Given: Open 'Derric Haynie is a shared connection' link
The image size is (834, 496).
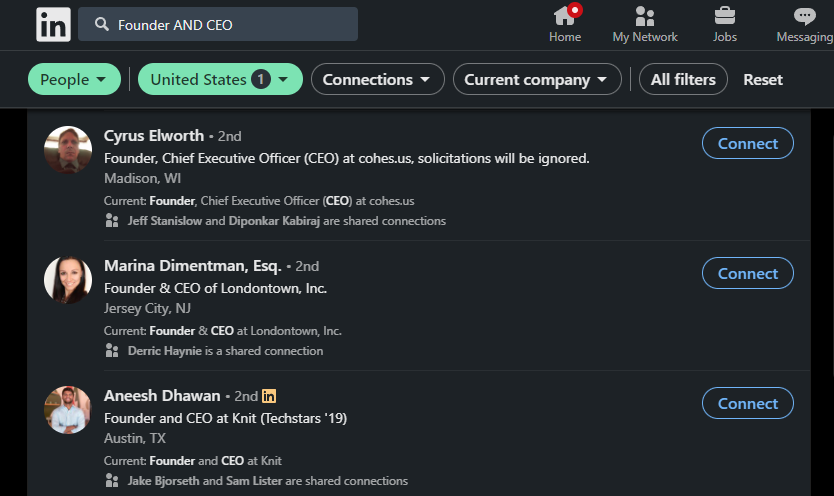Looking at the screenshot, I should coord(226,351).
